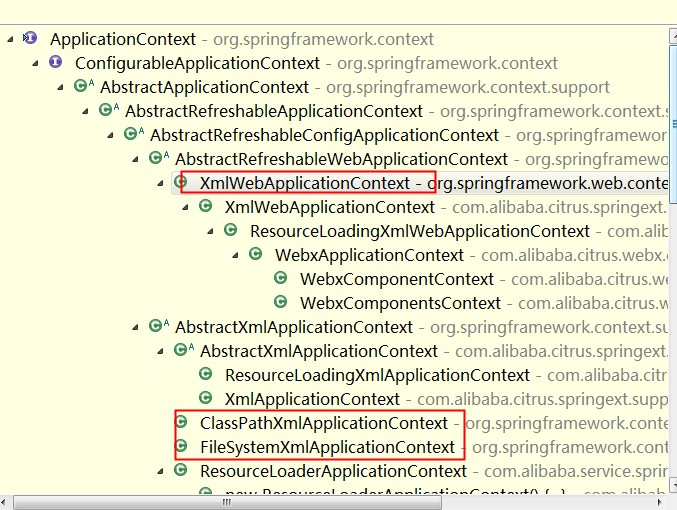Select XmlWebApplicationContext from com.alibaba.citrus.springext
The width and height of the screenshot is (677, 510).
coord(329,207)
